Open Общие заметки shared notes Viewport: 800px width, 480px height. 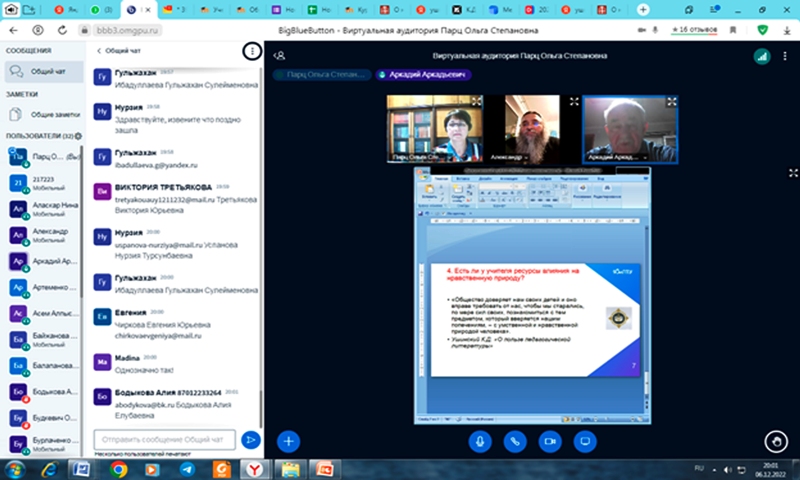[43, 114]
